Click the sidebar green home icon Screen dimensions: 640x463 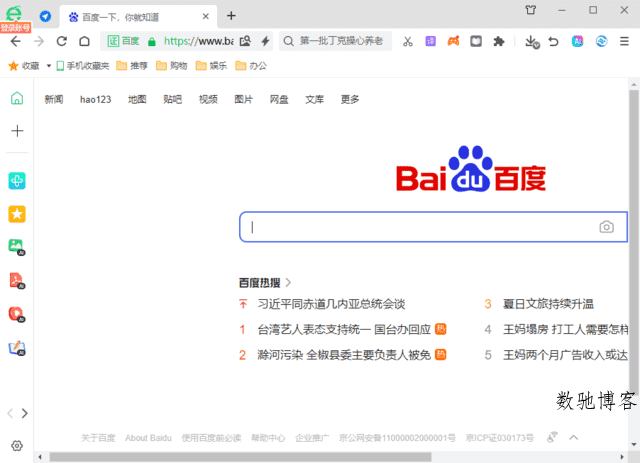17,98
